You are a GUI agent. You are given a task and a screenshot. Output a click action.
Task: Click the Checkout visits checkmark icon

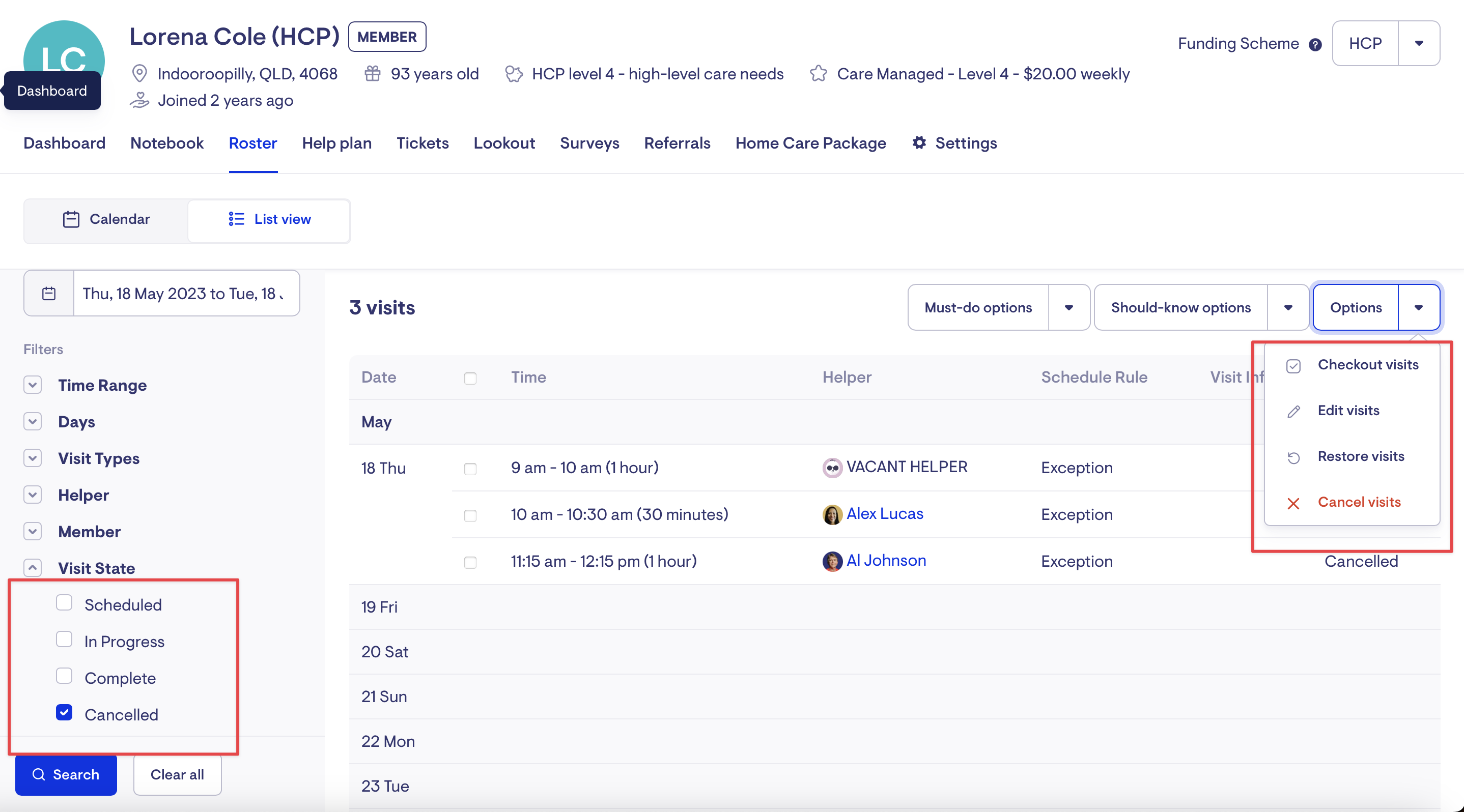tap(1293, 366)
